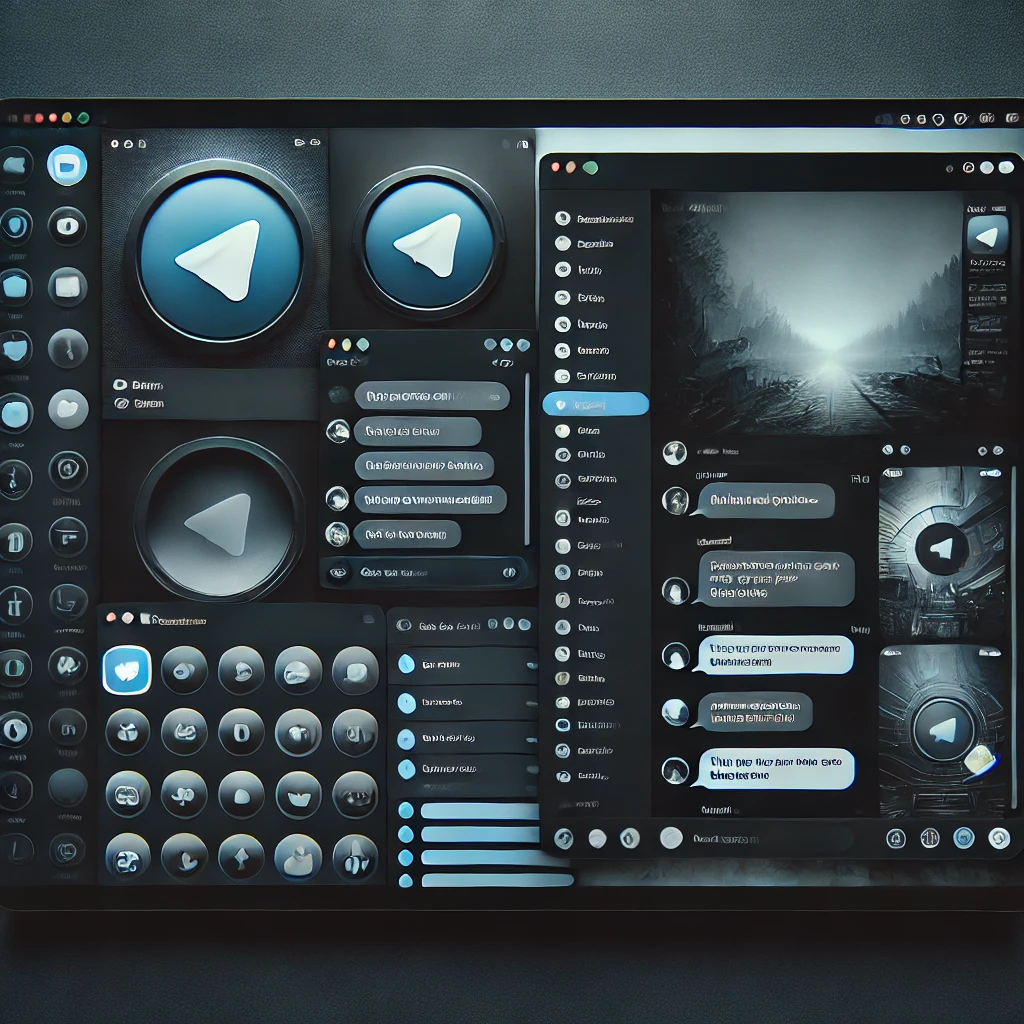Click the blue-filled icon in main window's bottom toolbar
Viewport: 1024px width, 1024px height.
click(x=963, y=837)
